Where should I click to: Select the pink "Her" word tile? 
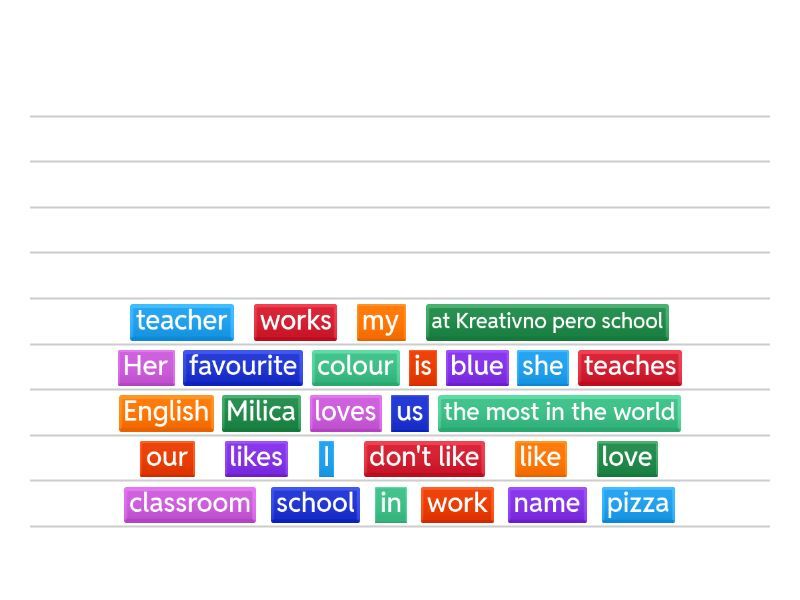(x=146, y=366)
